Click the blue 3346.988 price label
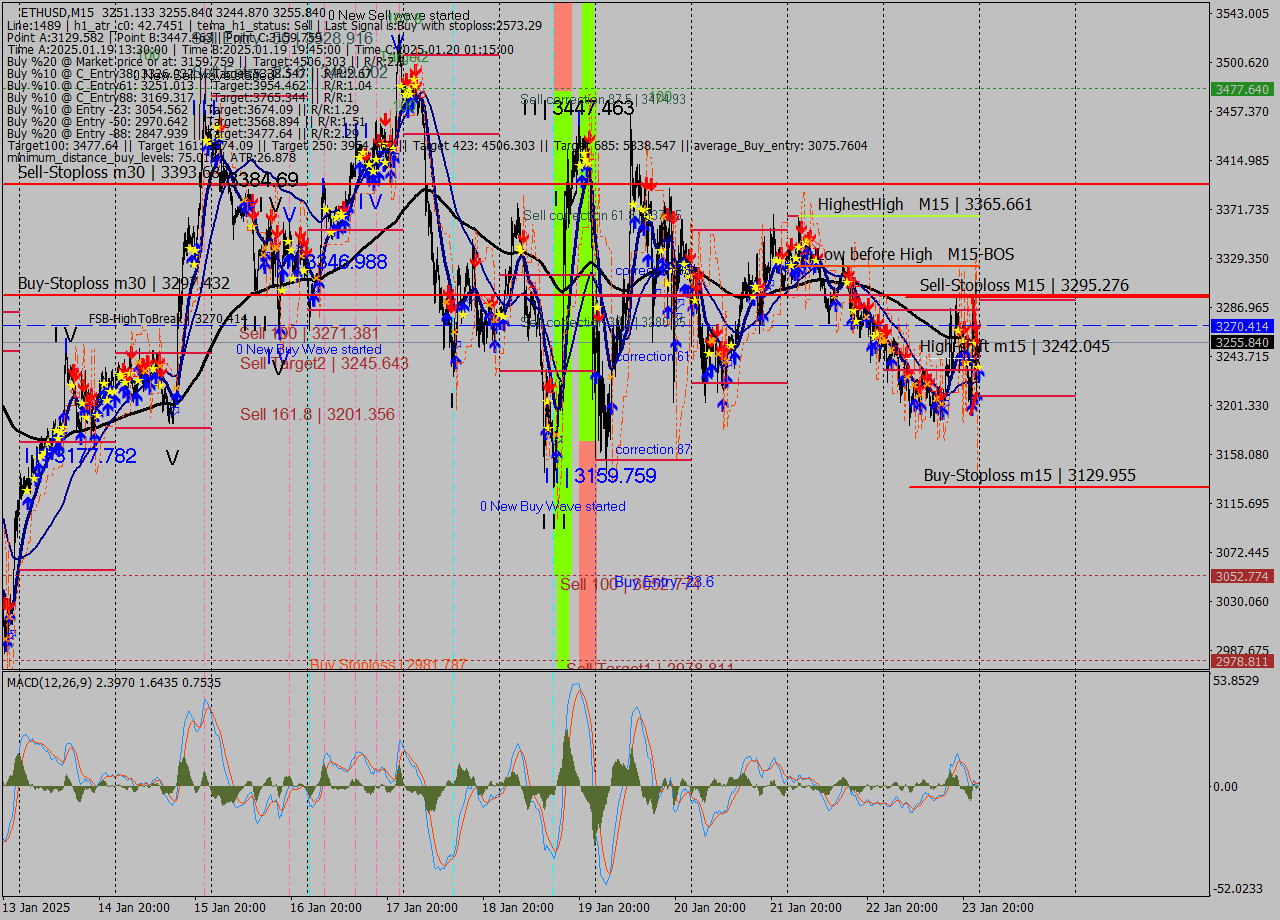Viewport: 1280px width, 920px height. [x=348, y=261]
